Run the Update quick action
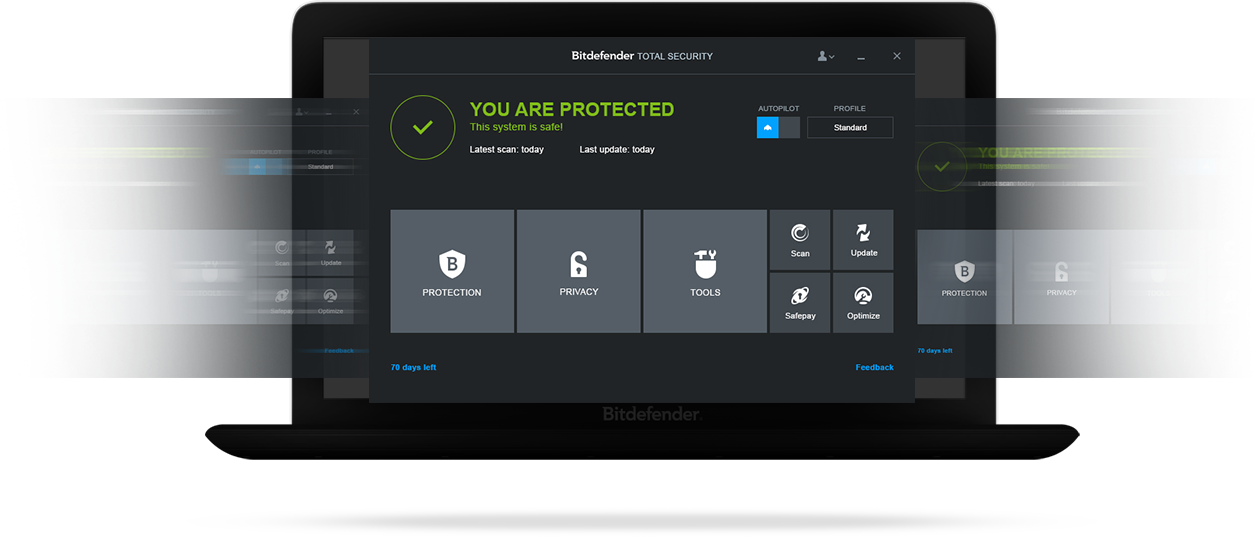This screenshot has height=538, width=1255. click(863, 240)
